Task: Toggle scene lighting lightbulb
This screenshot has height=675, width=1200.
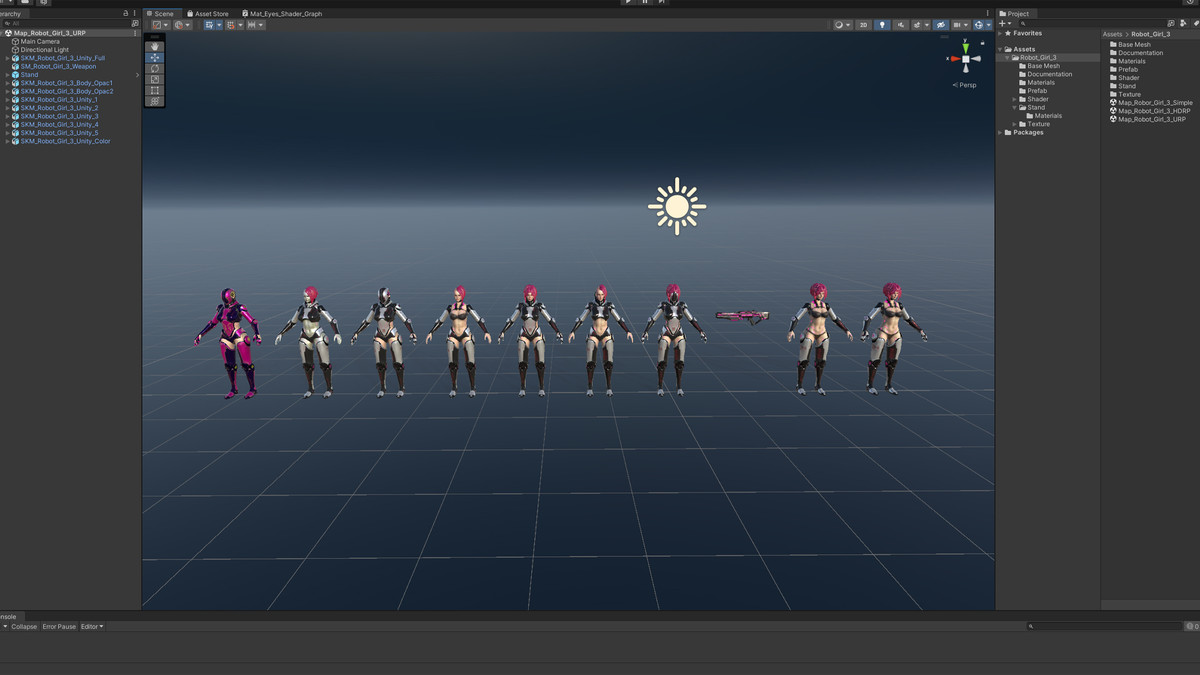Action: (882, 25)
